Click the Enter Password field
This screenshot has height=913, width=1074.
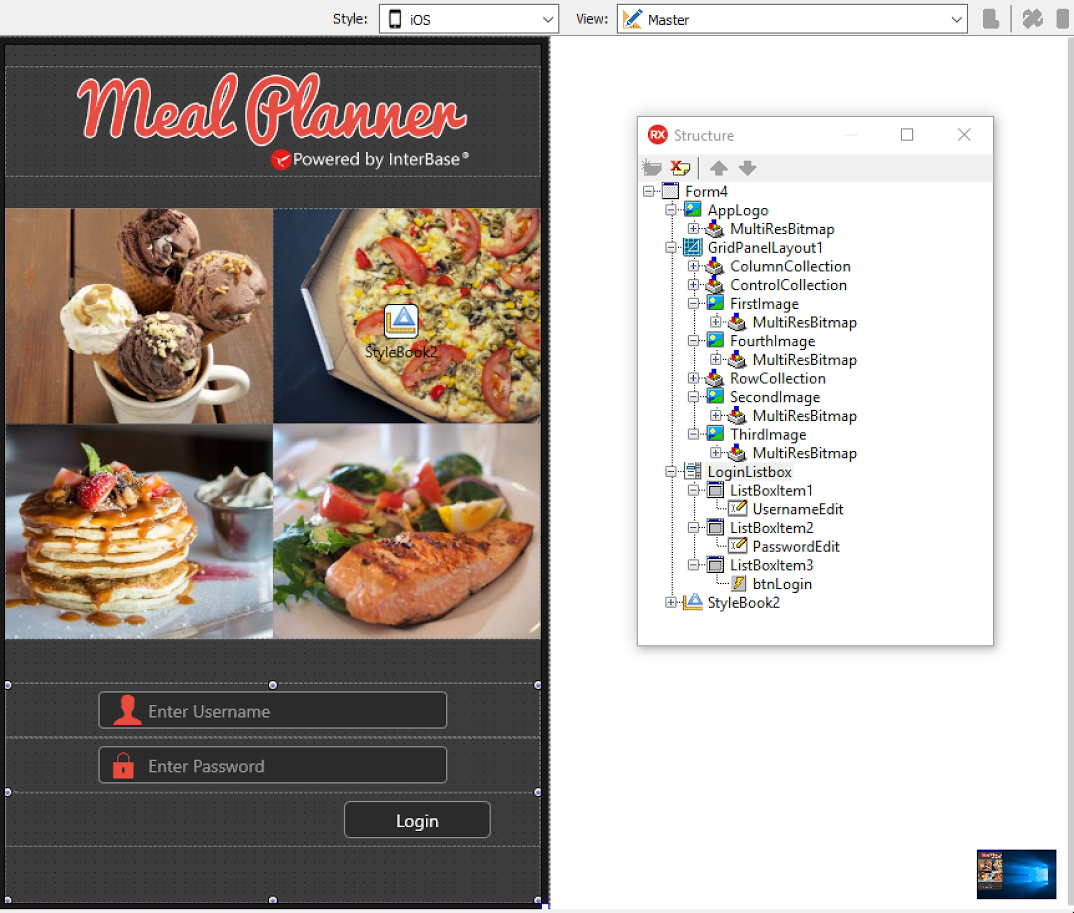coord(273,765)
